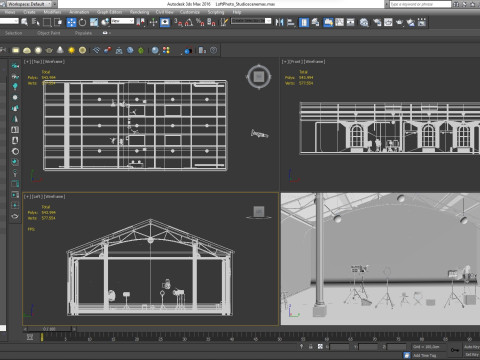Toggle the Auto Key button
Screen dimensions: 480x360
pos(471,347)
